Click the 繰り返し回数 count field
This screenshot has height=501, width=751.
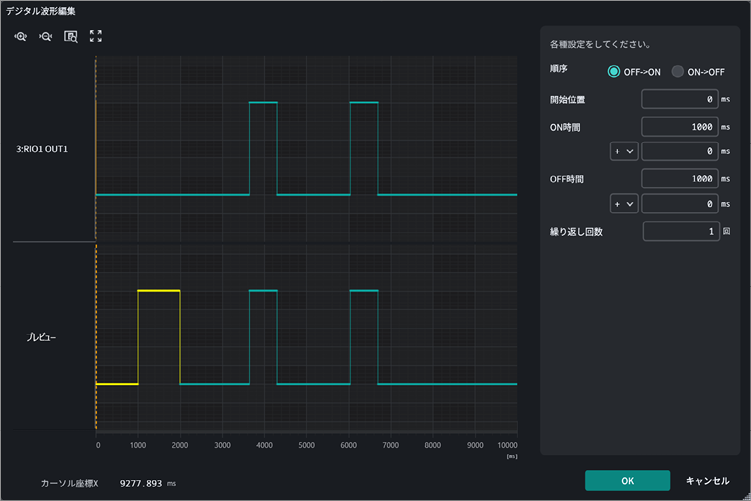tap(681, 231)
